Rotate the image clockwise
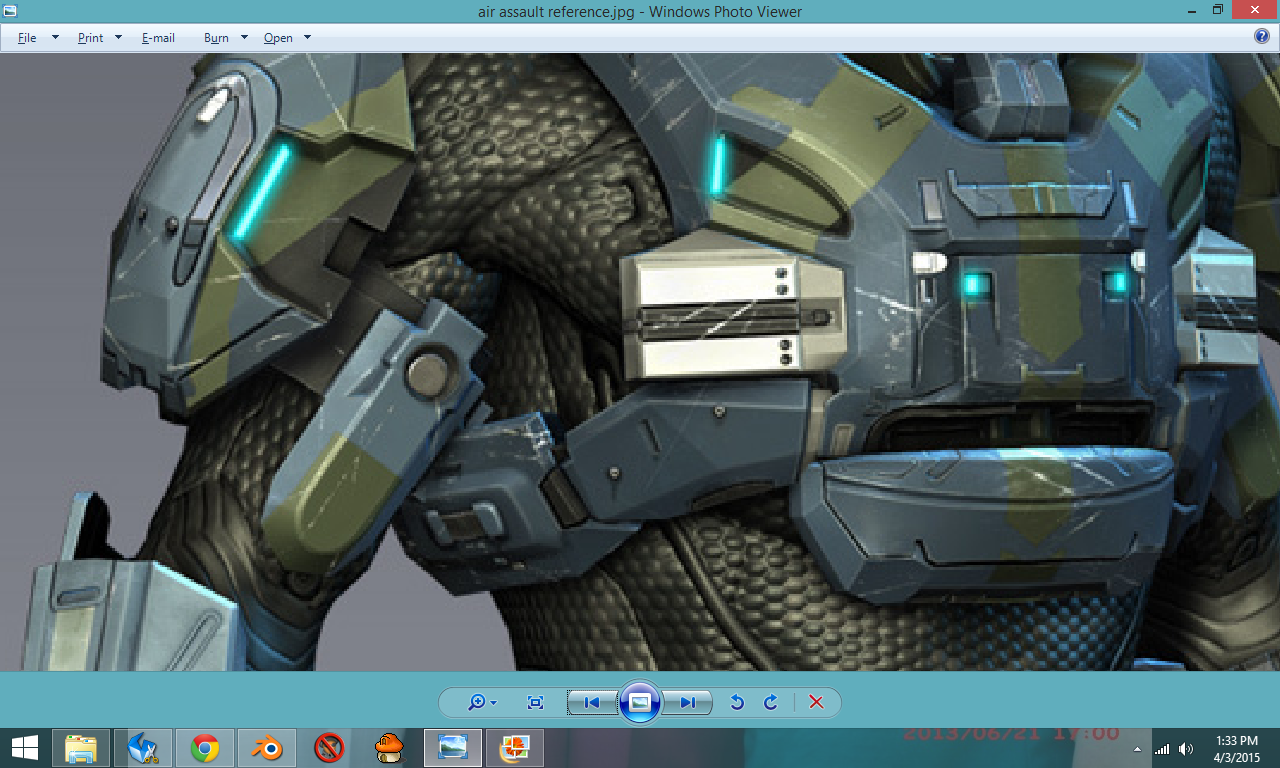The image size is (1280, 768). 770,703
